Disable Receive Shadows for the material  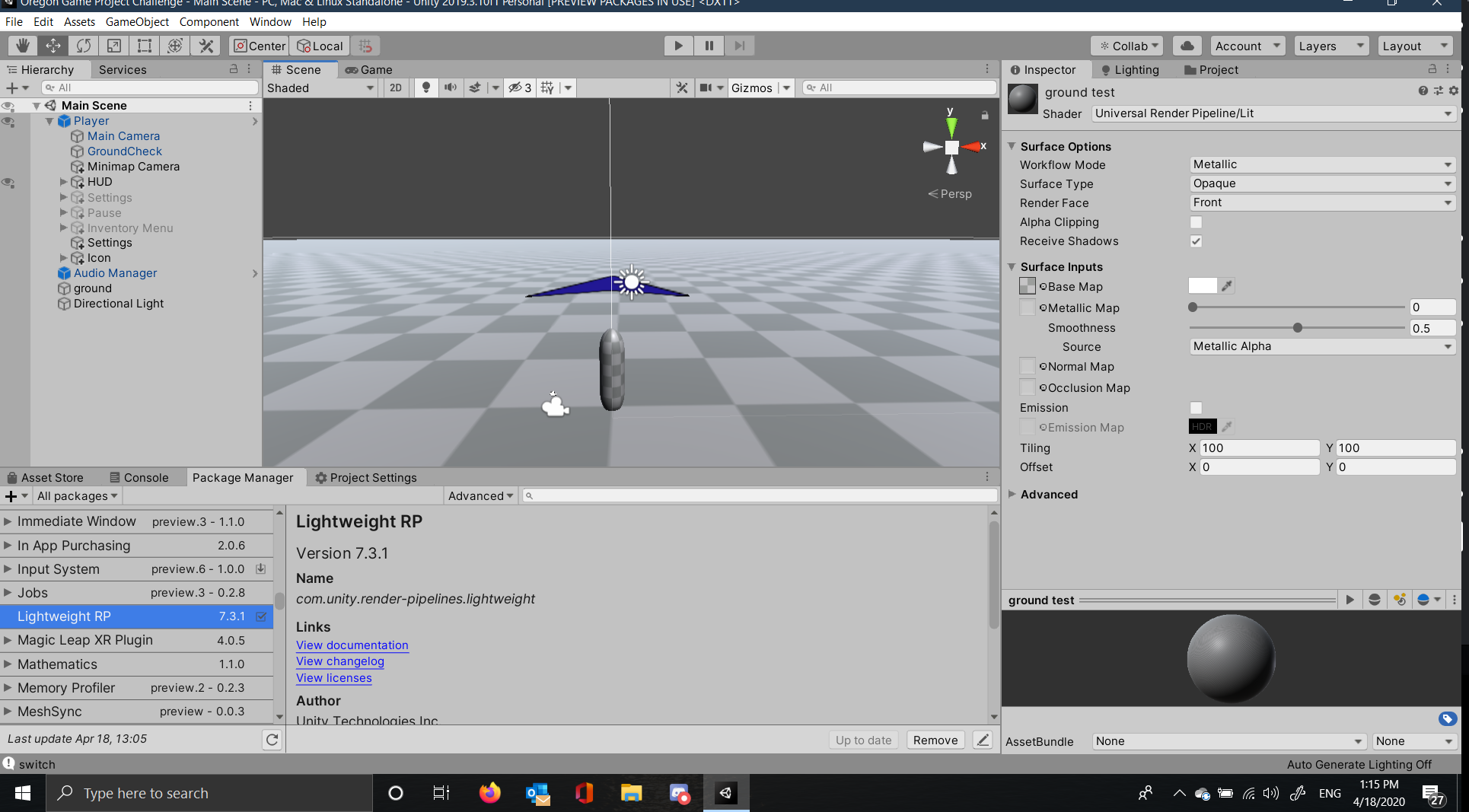point(1196,241)
